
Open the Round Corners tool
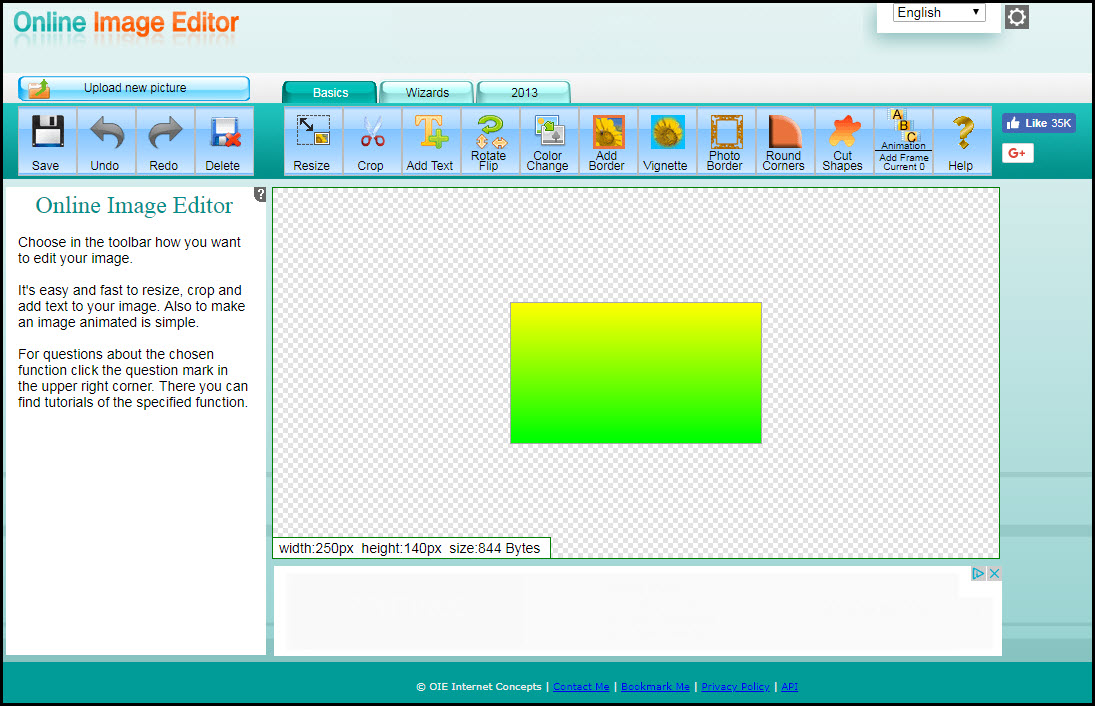pyautogui.click(x=784, y=140)
